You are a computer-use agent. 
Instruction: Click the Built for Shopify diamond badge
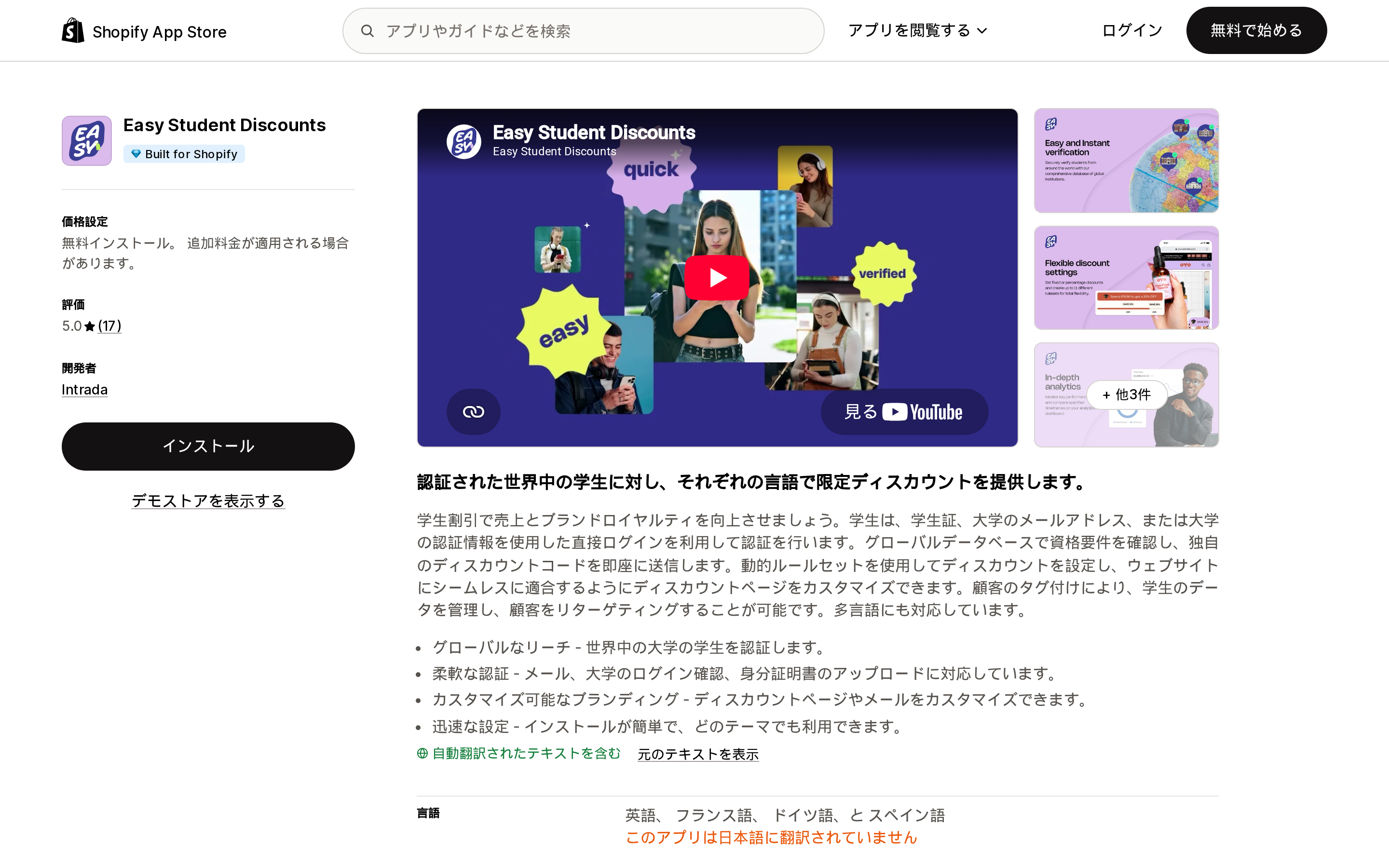(184, 154)
